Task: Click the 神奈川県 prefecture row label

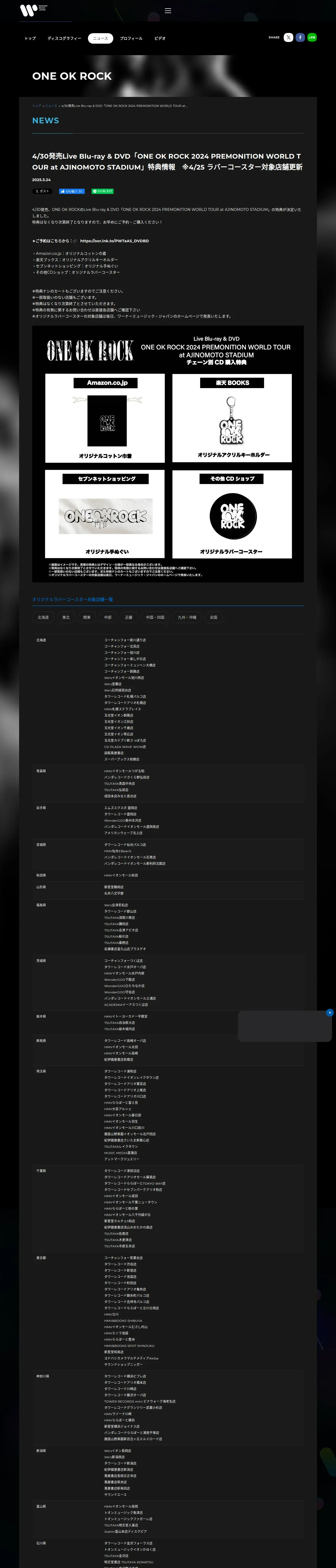Action: (x=43, y=1376)
